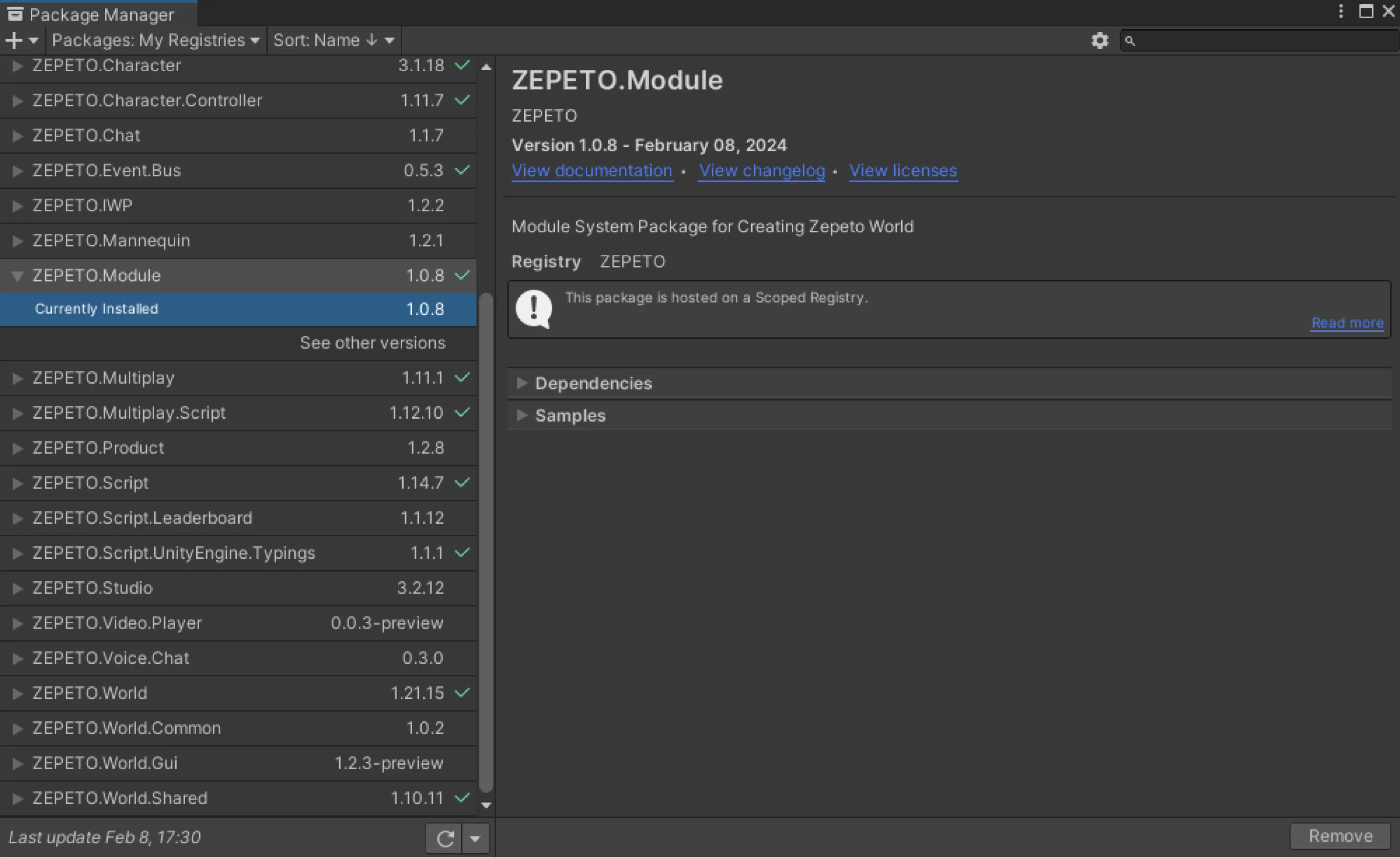Click installed checkmark for ZEPETO.Event.Bus
The image size is (1400, 857).
click(x=462, y=170)
